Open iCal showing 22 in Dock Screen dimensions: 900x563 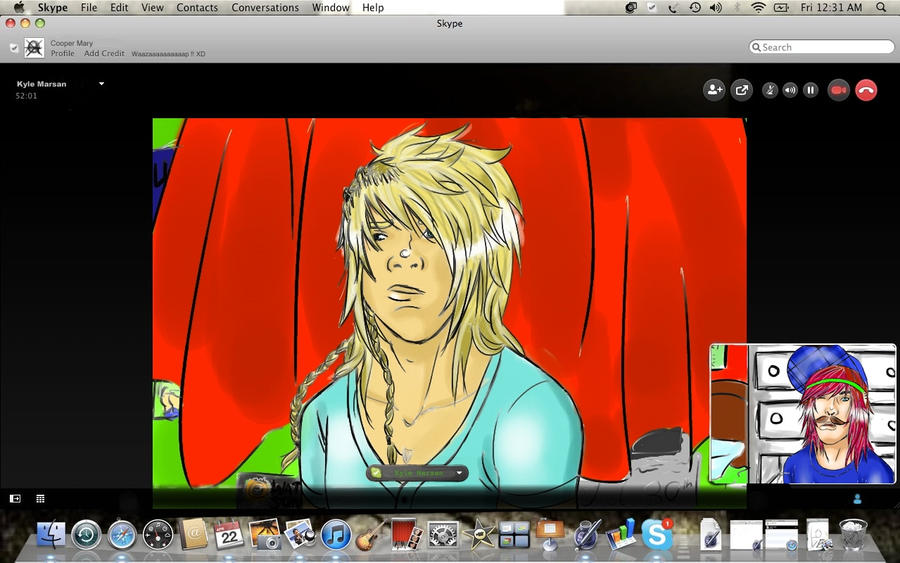click(228, 534)
